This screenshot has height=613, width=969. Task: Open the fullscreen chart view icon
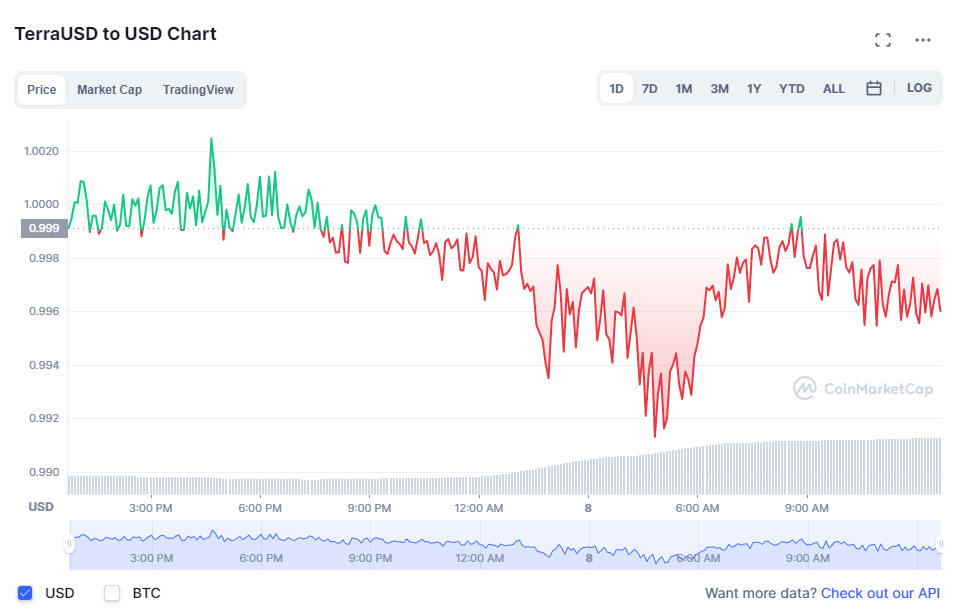[883, 40]
